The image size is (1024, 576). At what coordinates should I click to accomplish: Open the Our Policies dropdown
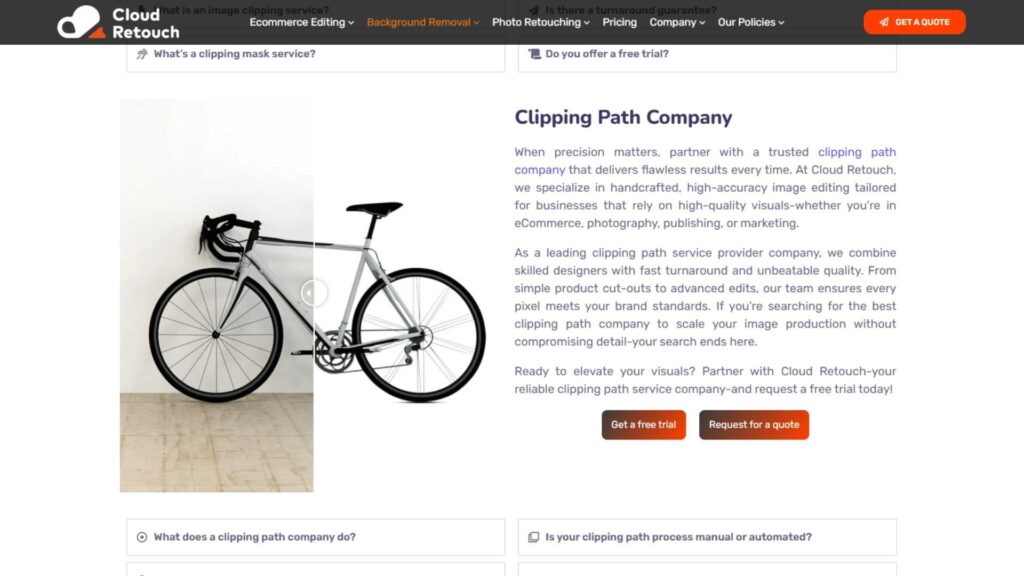coord(750,22)
